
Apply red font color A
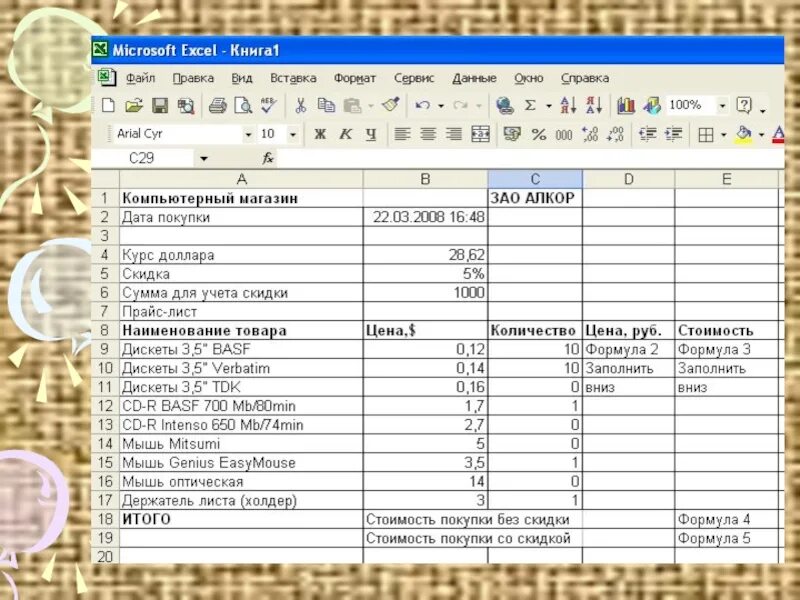[x=778, y=134]
